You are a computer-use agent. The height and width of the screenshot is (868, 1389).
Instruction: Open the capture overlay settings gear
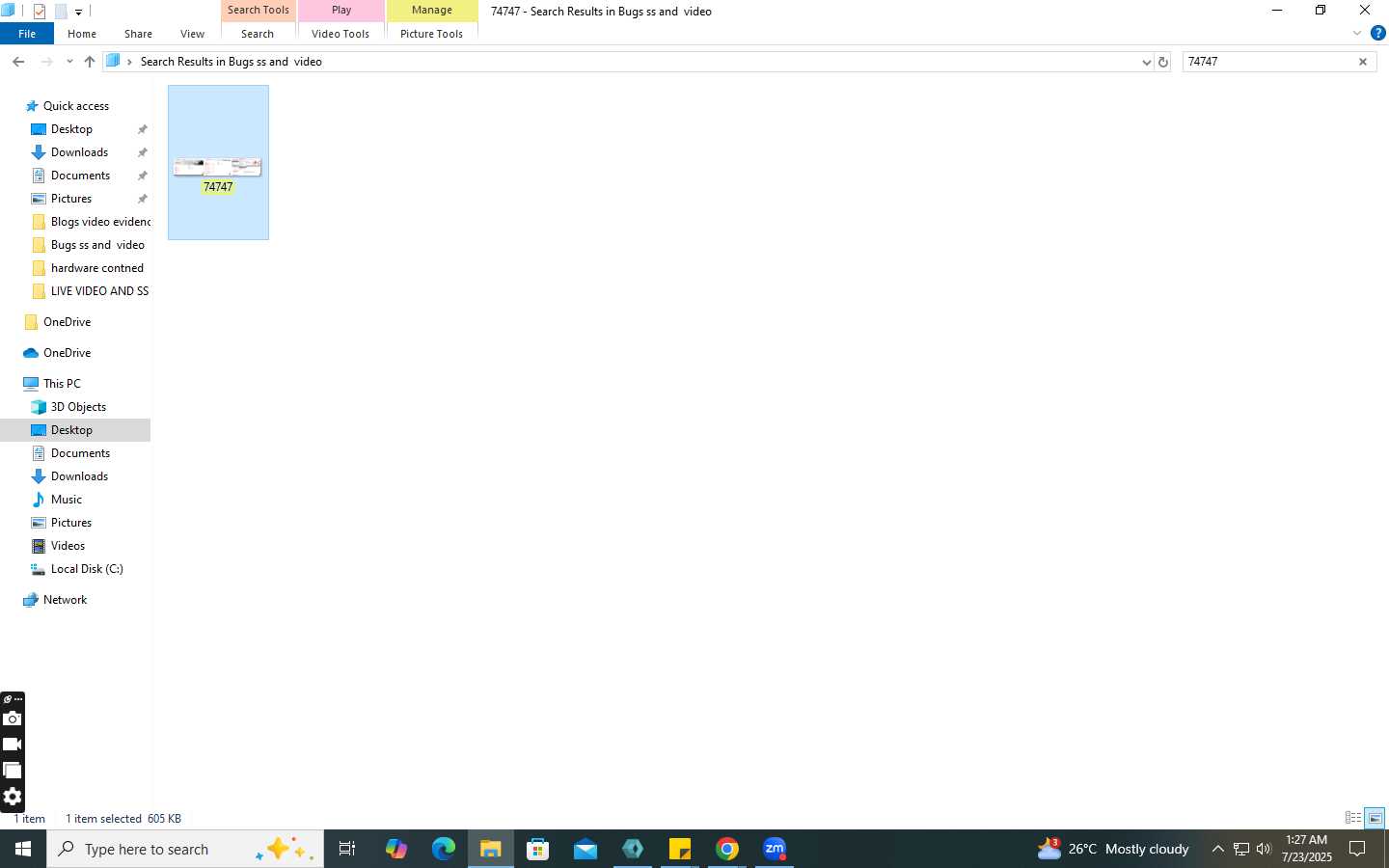click(13, 797)
